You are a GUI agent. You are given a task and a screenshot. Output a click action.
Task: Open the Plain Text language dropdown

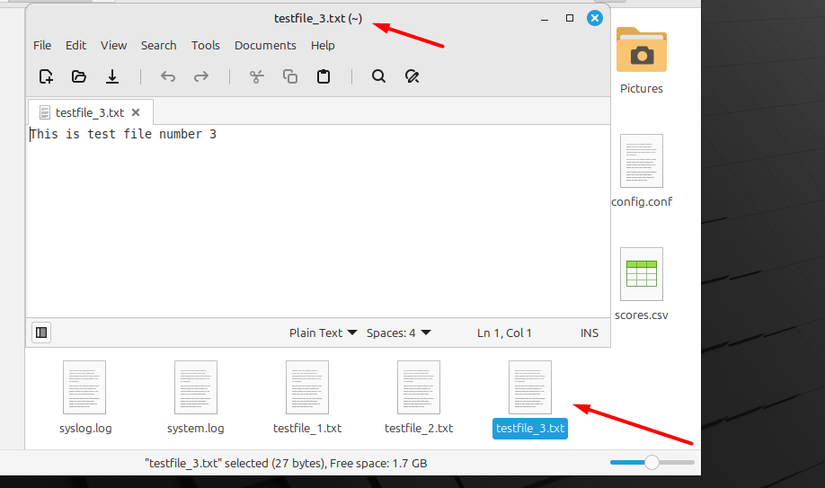pos(323,333)
